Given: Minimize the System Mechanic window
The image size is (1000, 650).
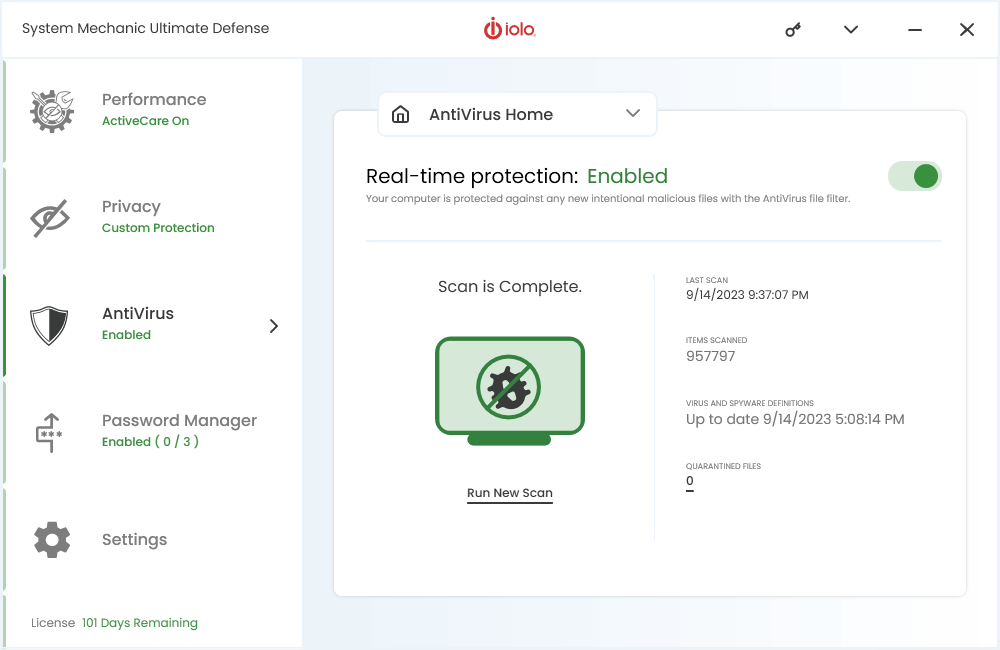Looking at the screenshot, I should pos(915,30).
